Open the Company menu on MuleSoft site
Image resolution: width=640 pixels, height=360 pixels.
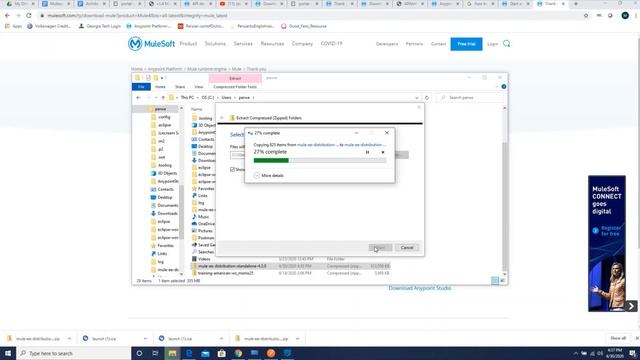point(302,43)
